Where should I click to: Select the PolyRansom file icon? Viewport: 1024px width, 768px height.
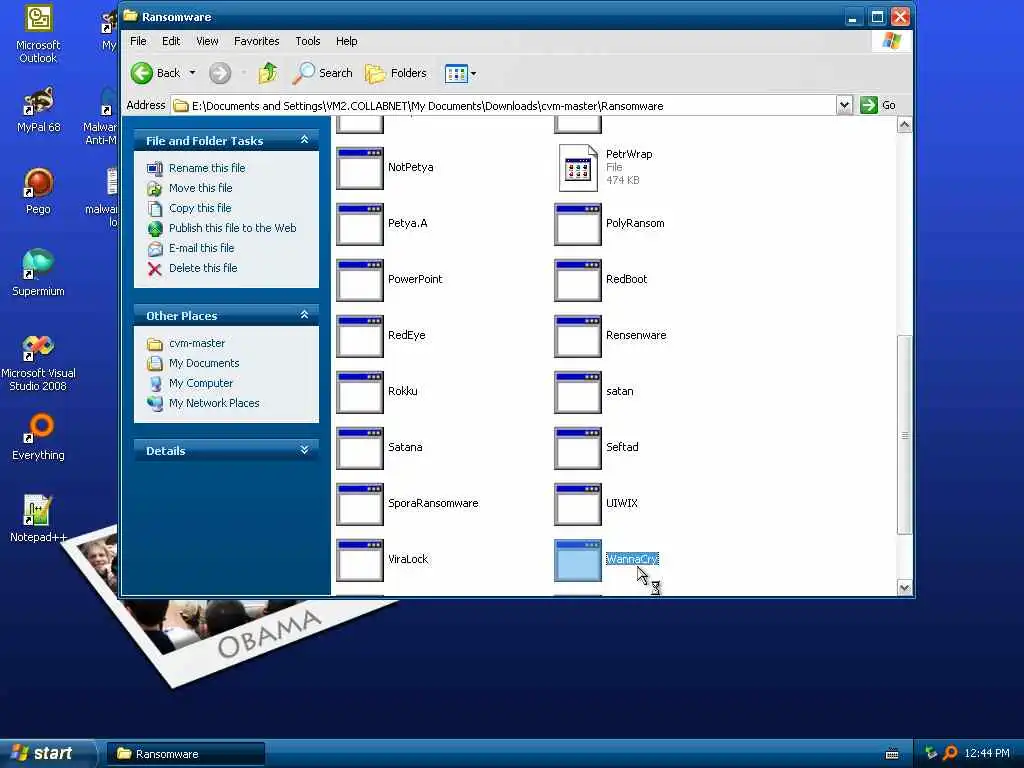578,224
